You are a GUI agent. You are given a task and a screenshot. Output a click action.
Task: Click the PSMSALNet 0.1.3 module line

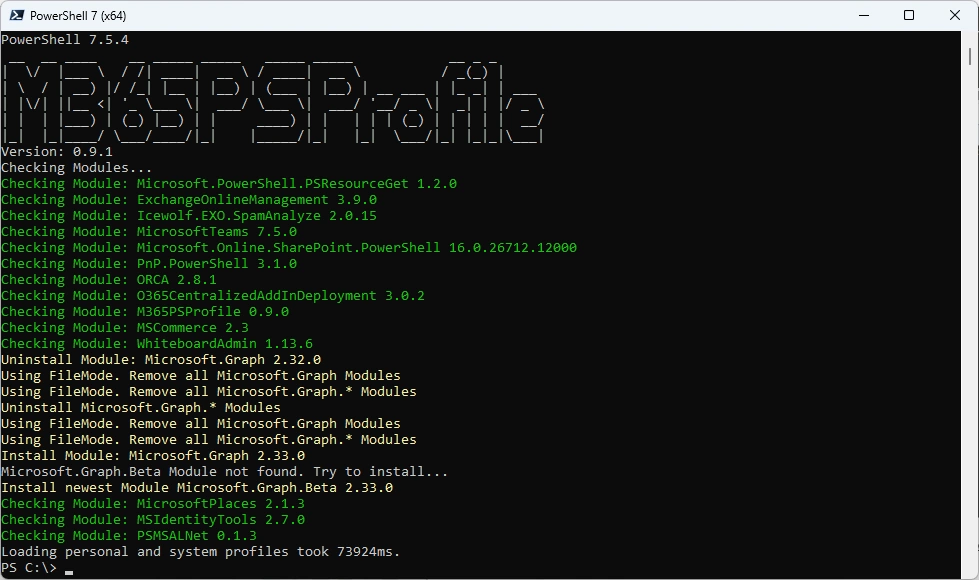click(129, 536)
